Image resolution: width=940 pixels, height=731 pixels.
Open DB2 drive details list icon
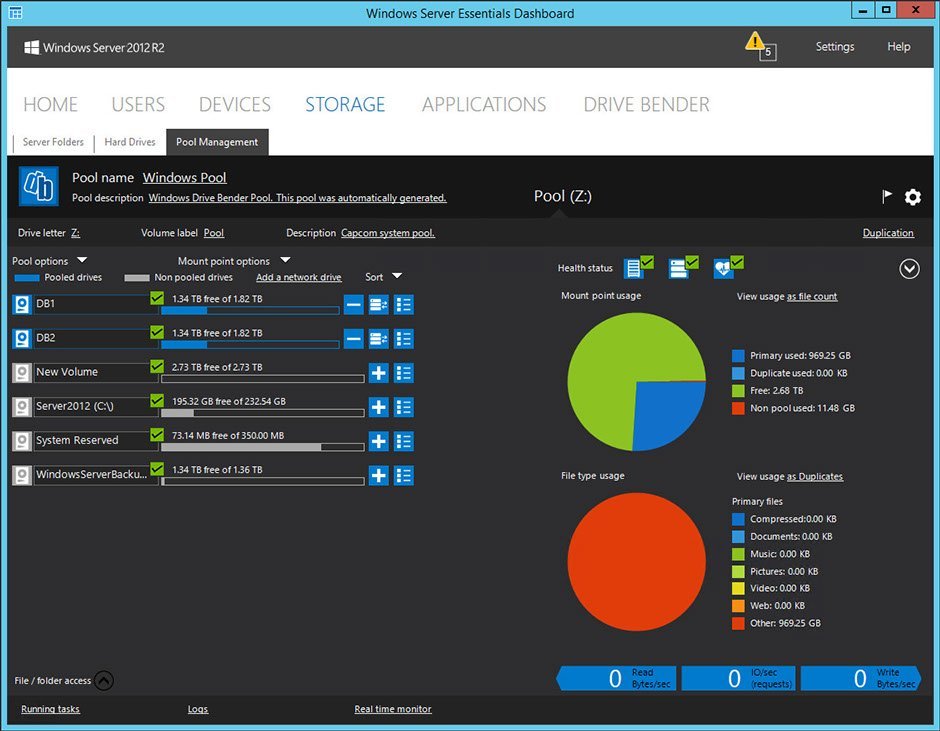pos(403,339)
